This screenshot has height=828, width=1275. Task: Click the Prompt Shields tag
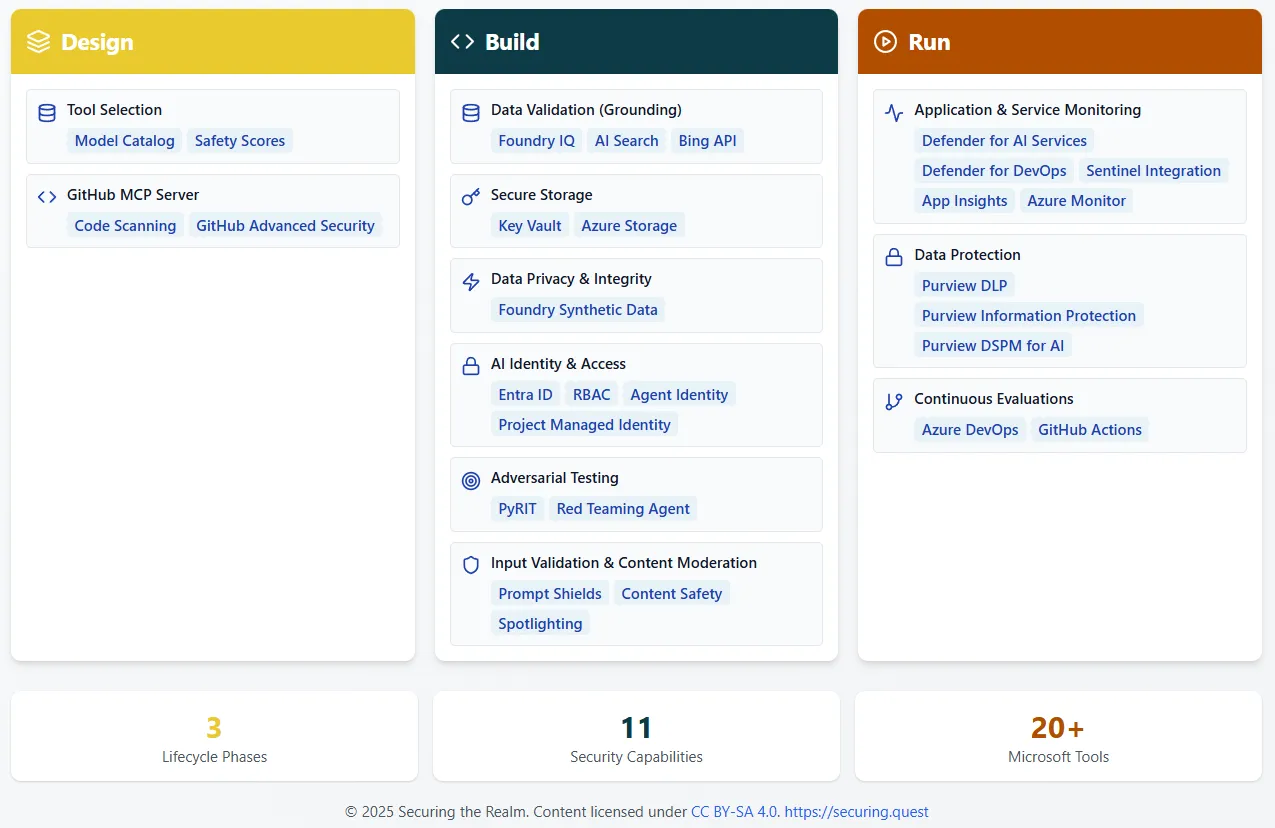pos(550,593)
